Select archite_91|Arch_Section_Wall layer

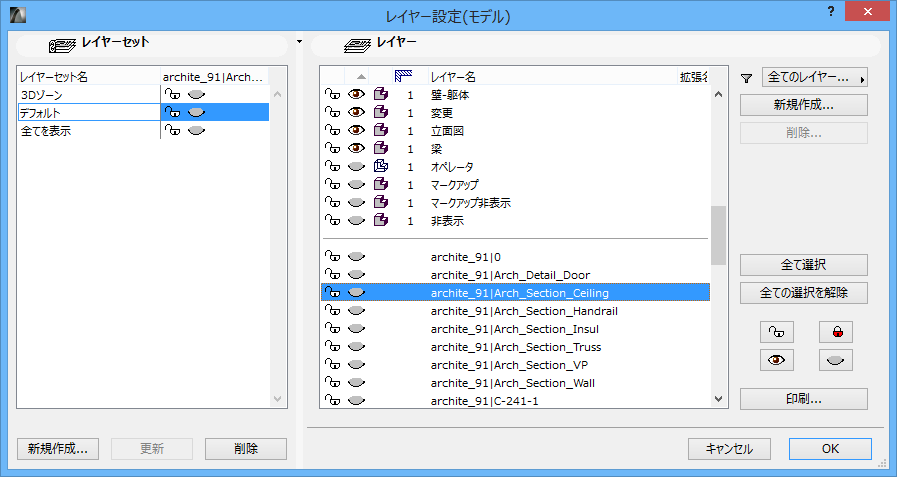pyautogui.click(x=515, y=383)
